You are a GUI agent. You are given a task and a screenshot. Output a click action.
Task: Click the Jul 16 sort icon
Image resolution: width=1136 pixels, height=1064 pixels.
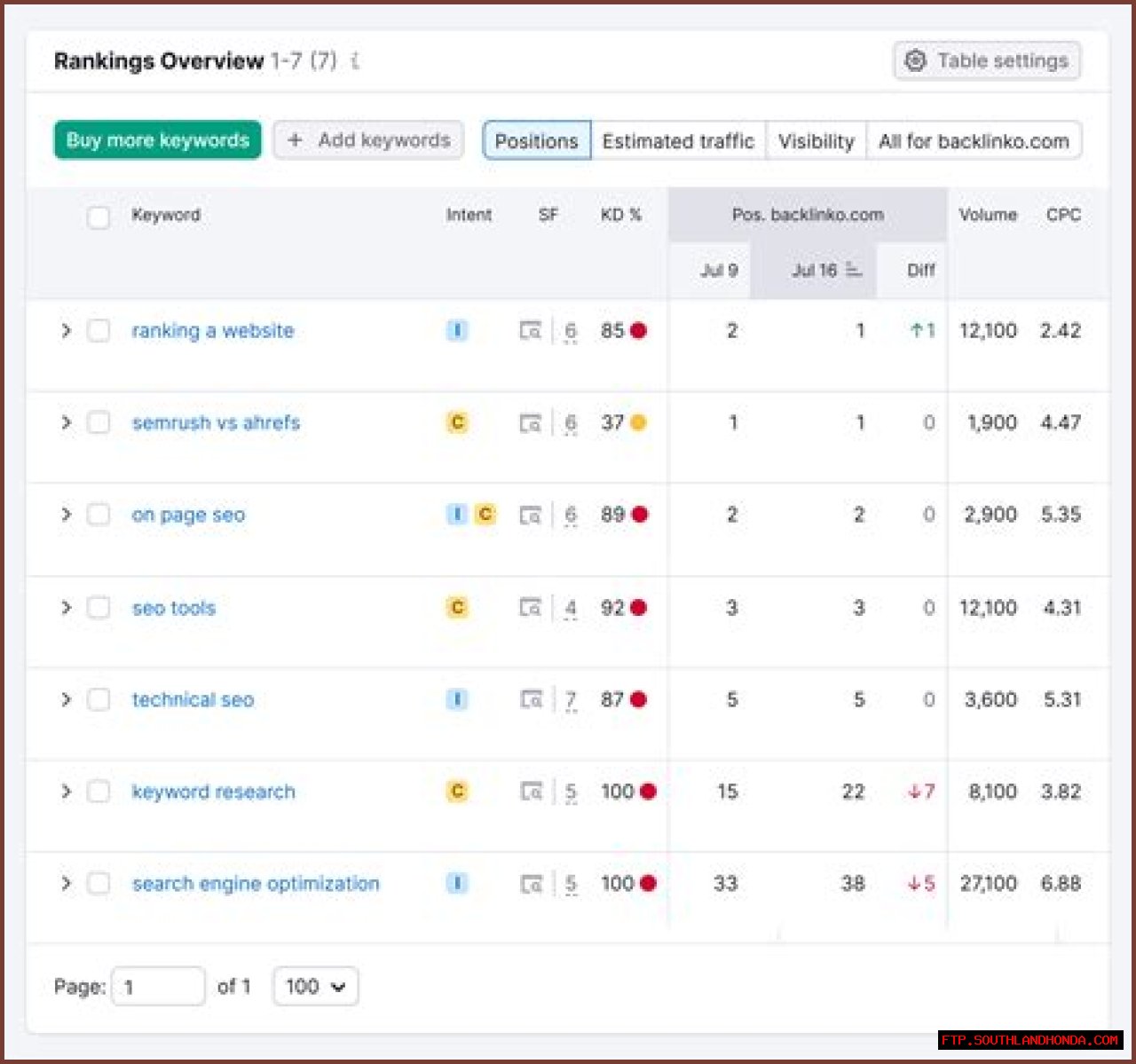[853, 270]
